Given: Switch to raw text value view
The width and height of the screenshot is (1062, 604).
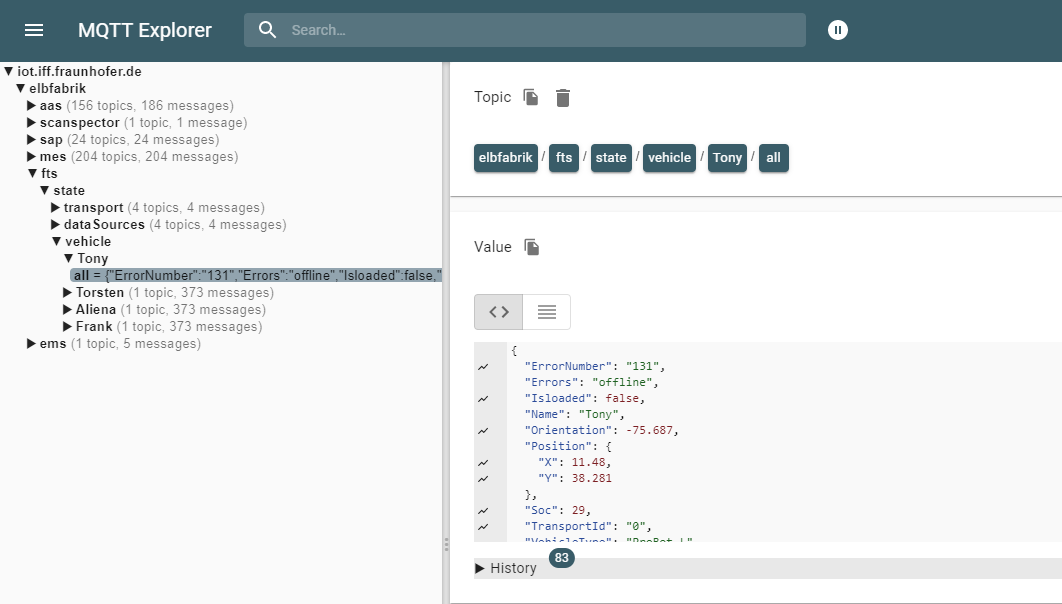Looking at the screenshot, I should pos(546,312).
